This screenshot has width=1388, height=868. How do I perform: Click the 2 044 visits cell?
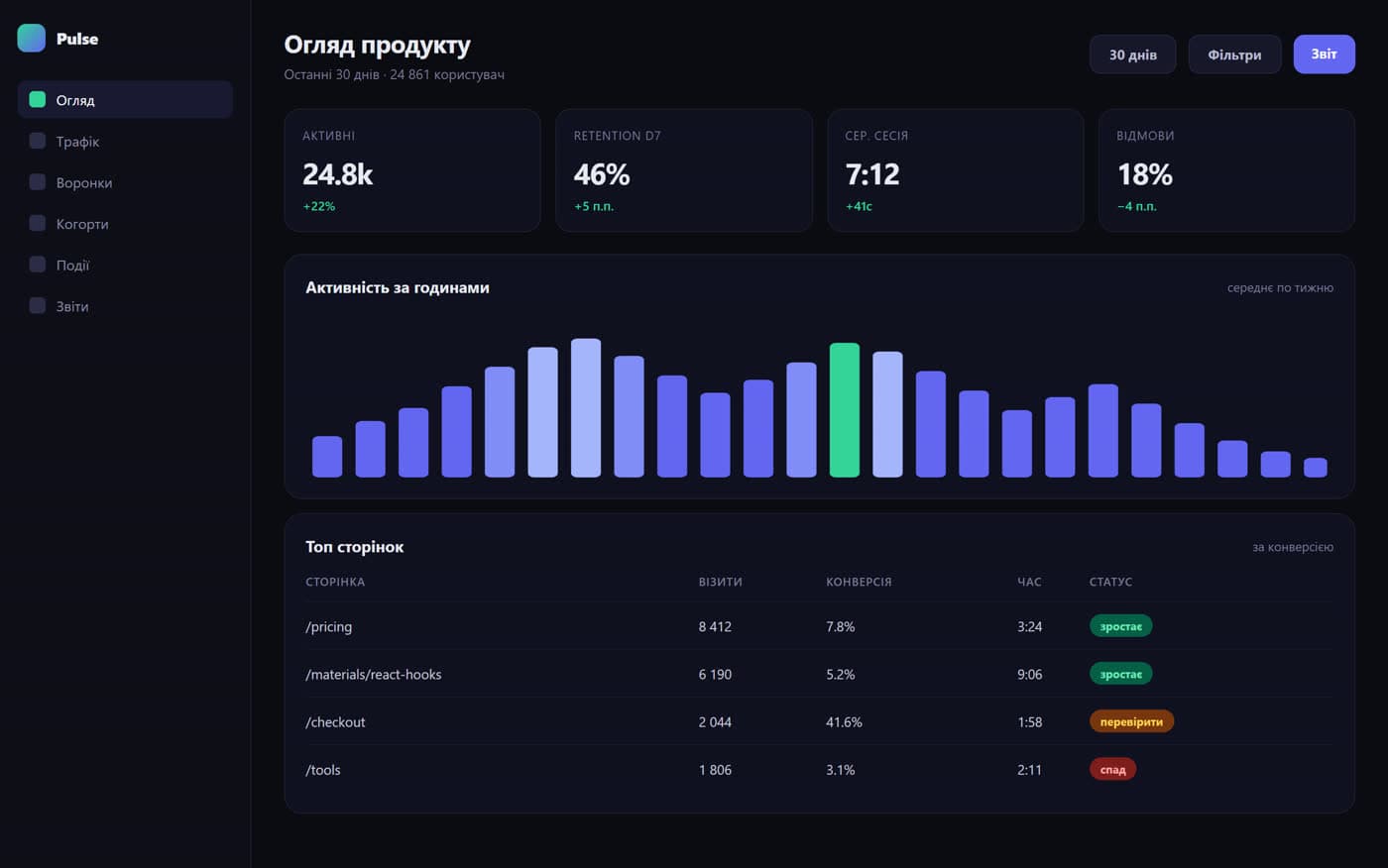715,721
